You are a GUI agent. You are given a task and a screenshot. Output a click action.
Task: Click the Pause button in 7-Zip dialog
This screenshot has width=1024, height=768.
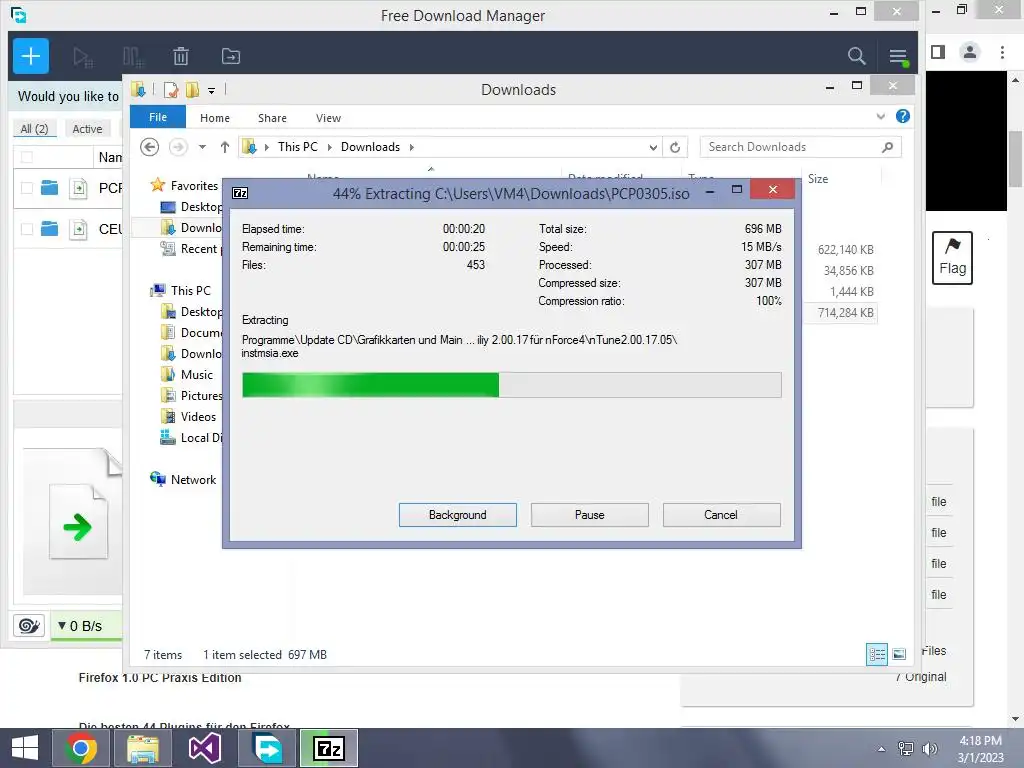(x=590, y=515)
